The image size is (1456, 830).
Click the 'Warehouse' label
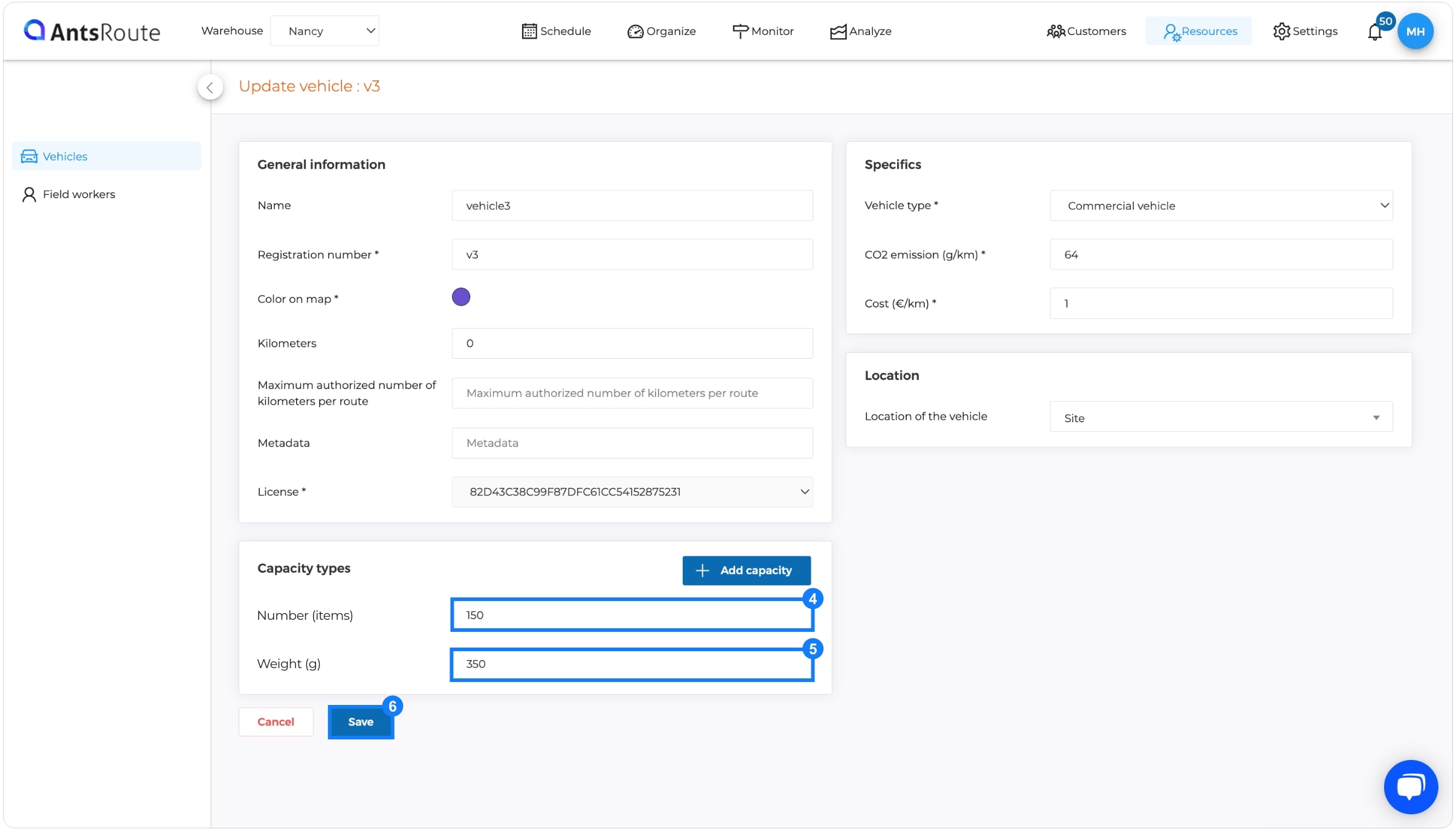[x=232, y=31]
